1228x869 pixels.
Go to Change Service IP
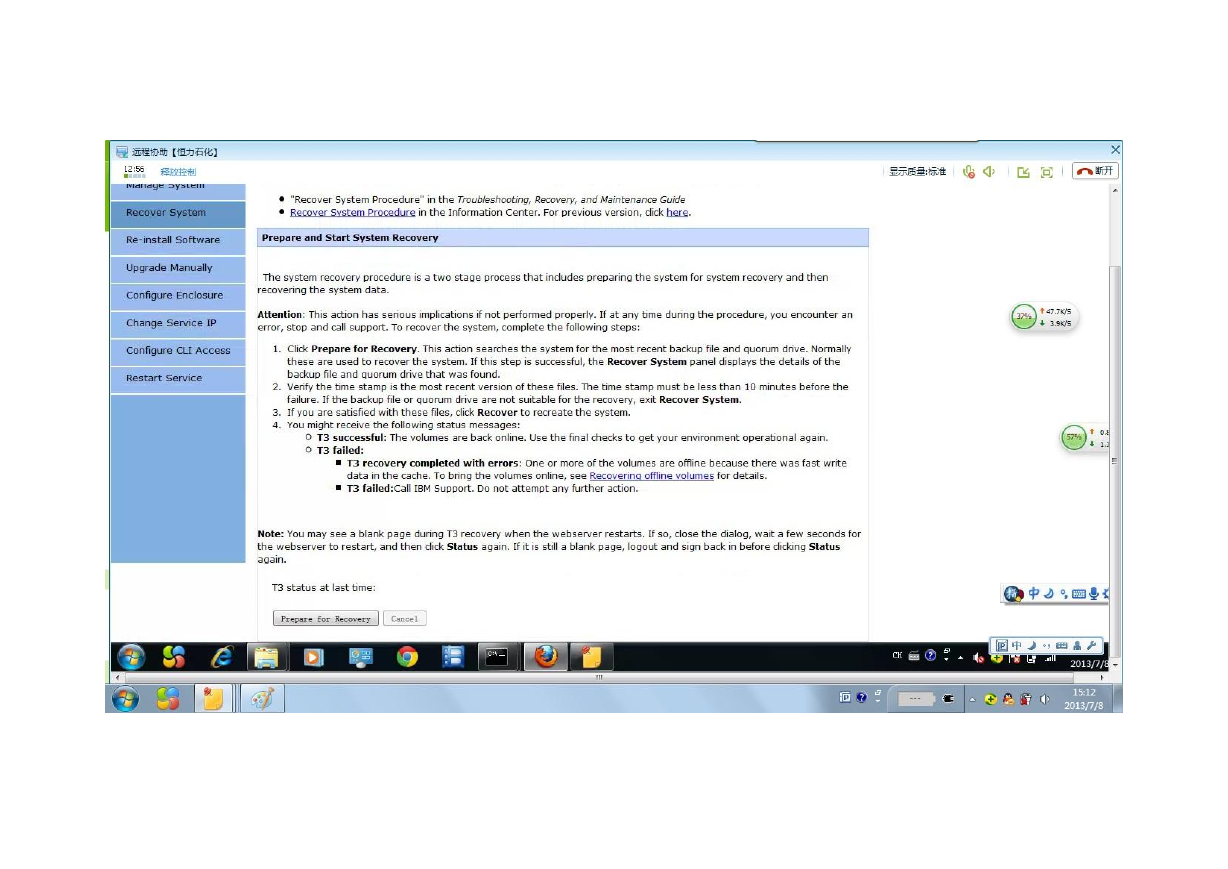click(178, 323)
